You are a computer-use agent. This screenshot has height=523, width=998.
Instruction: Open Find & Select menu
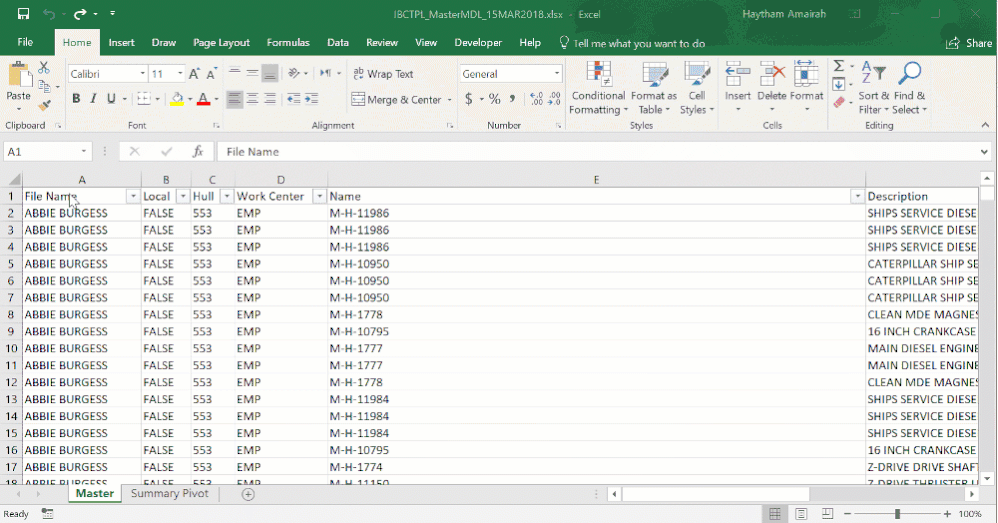tap(910, 88)
